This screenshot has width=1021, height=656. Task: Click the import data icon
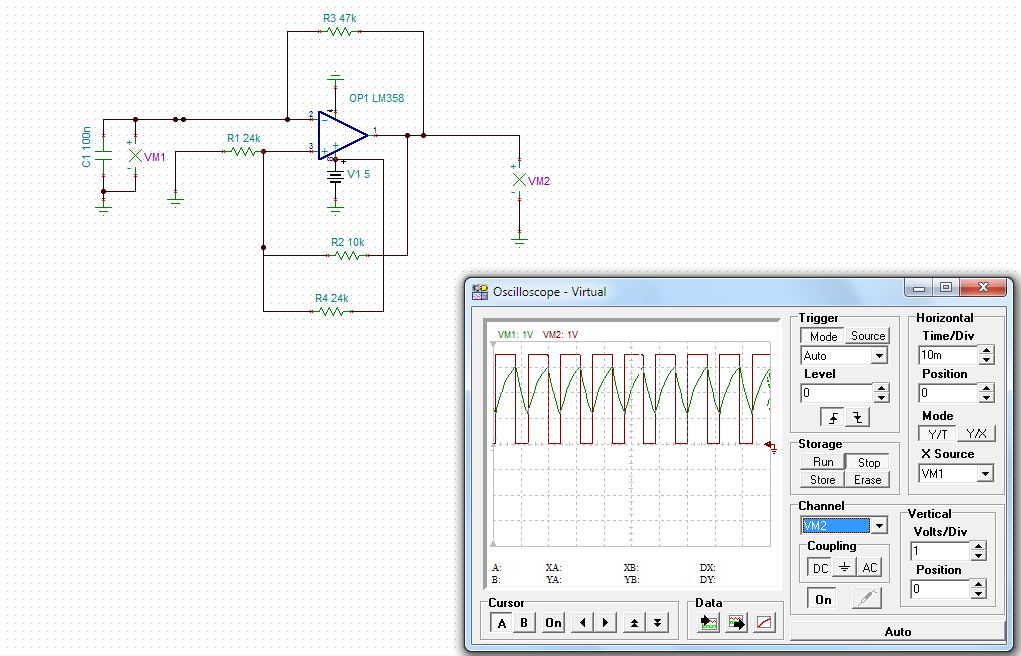click(x=710, y=623)
